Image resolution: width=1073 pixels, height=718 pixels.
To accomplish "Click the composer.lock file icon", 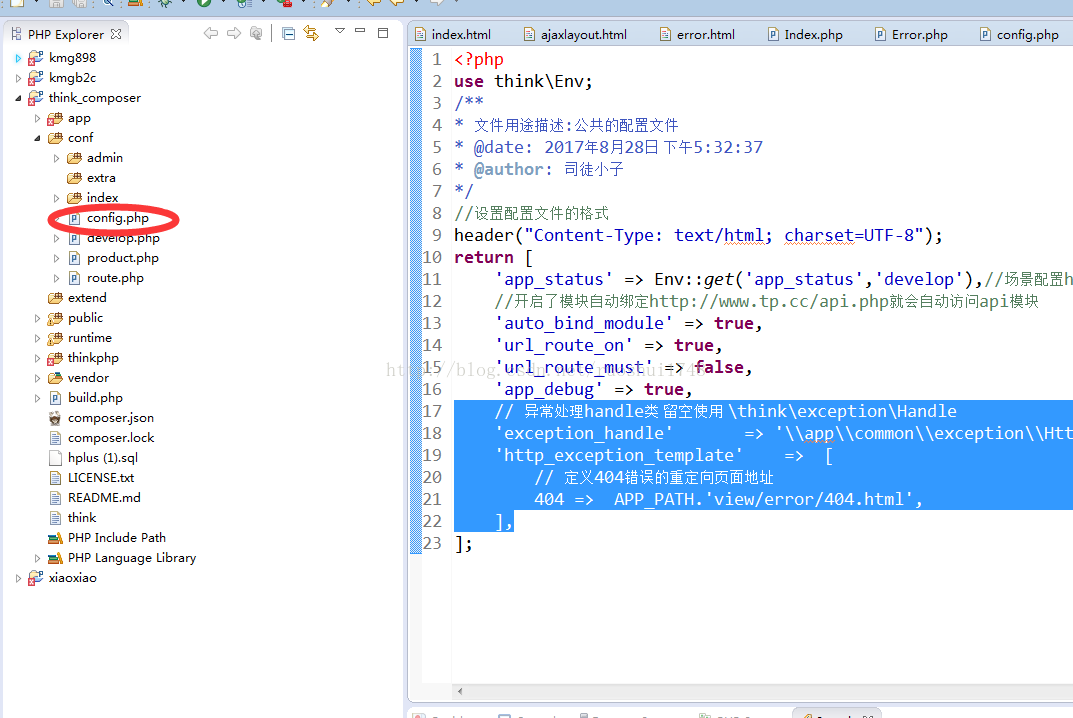I will [x=55, y=438].
